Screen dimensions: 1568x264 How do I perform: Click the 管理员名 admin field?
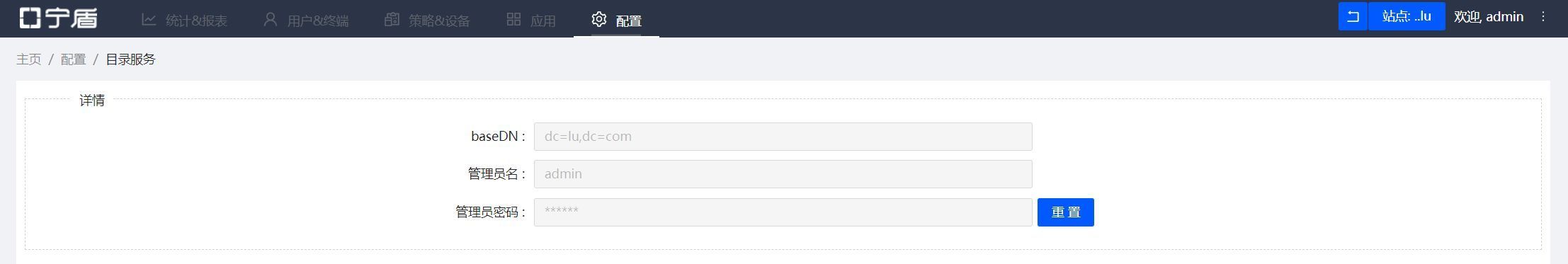pyautogui.click(x=783, y=174)
